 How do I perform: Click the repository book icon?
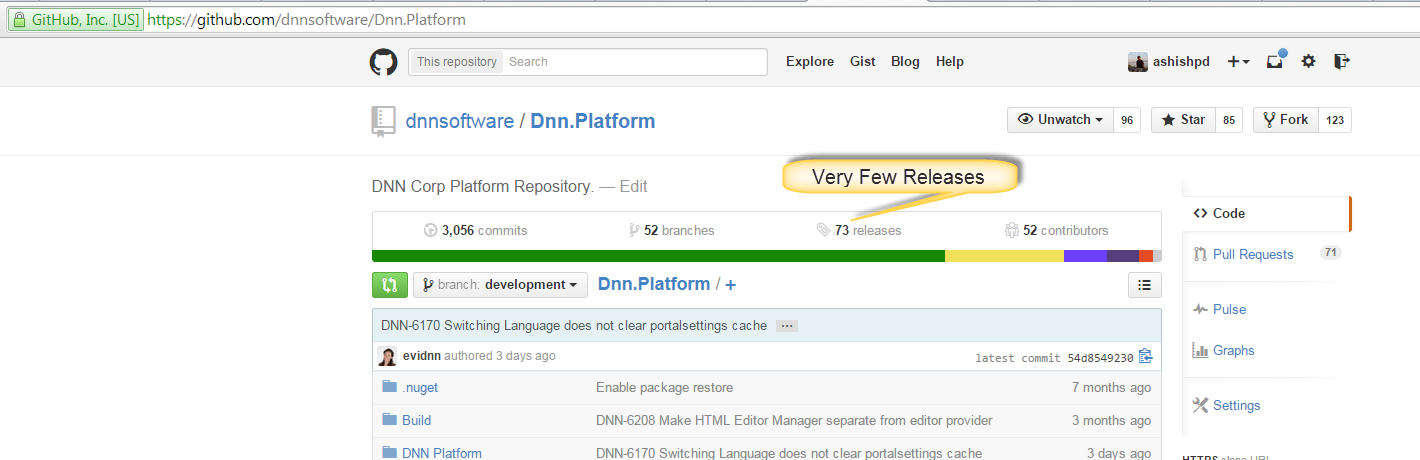pos(383,121)
